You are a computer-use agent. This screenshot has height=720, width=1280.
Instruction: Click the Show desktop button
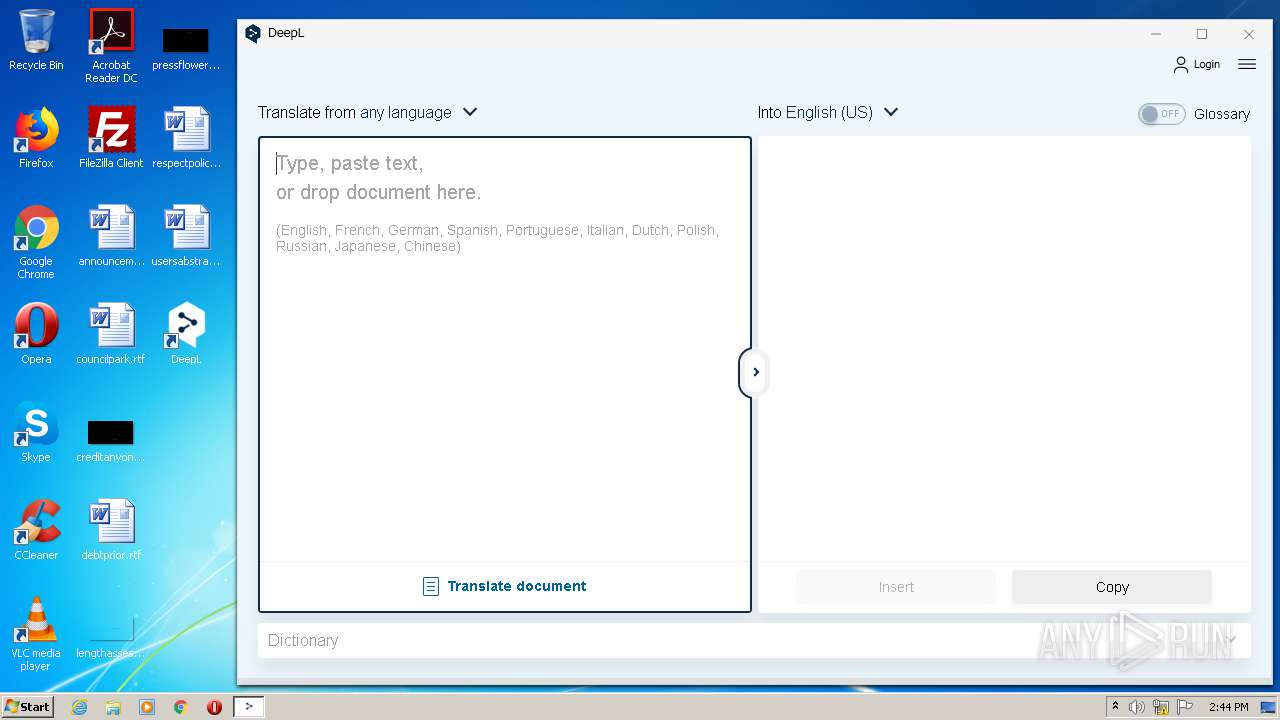tap(1268, 707)
